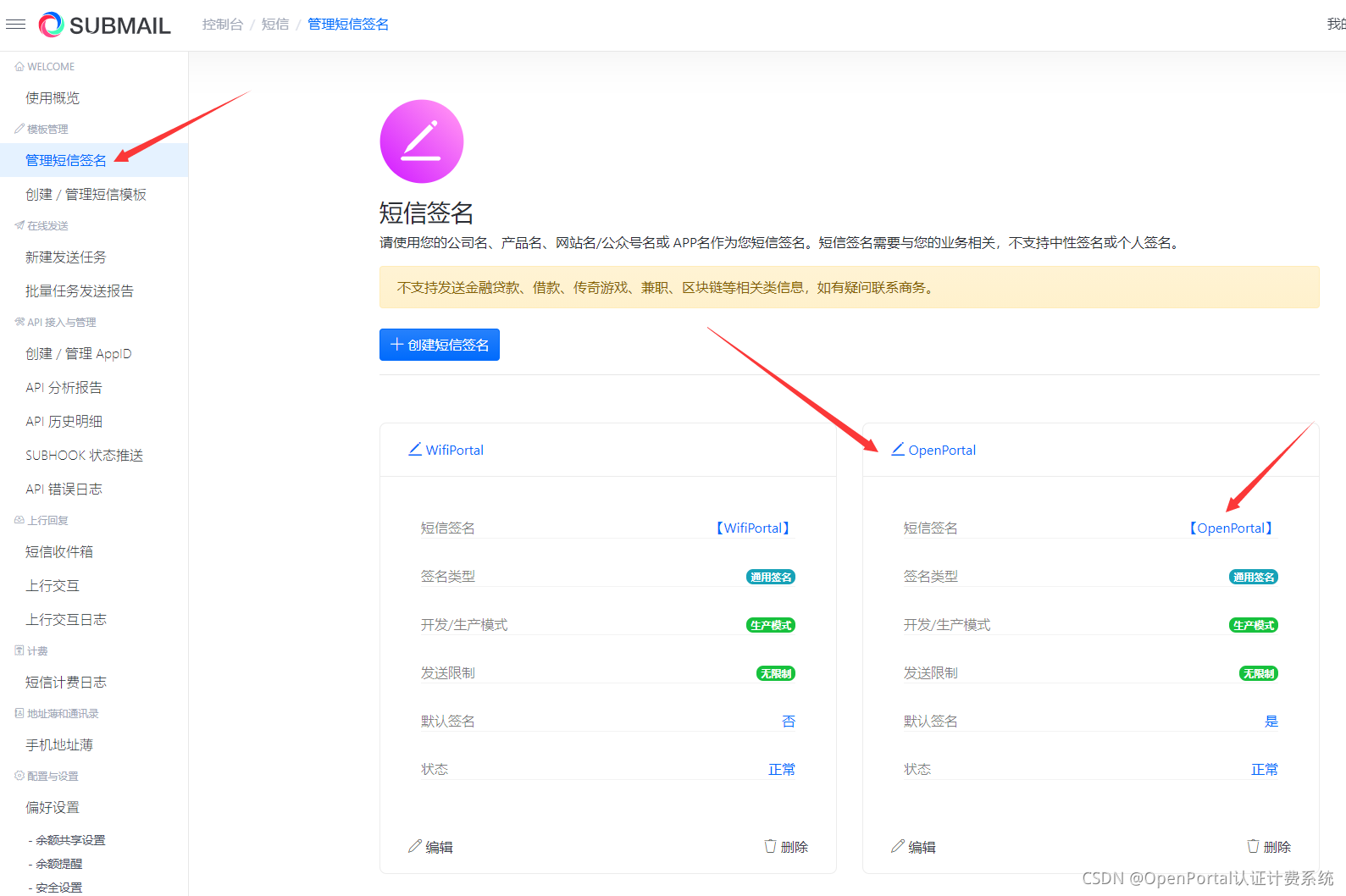Image resolution: width=1346 pixels, height=896 pixels.
Task: Click the large pink signature pencil icon
Action: click(422, 141)
